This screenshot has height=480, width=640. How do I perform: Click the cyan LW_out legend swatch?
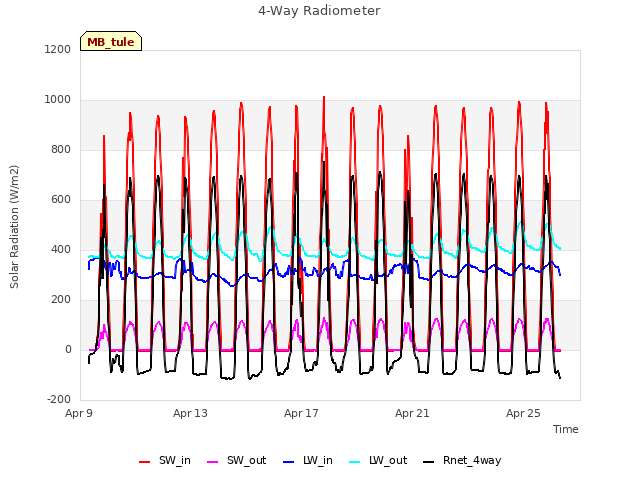(355, 462)
